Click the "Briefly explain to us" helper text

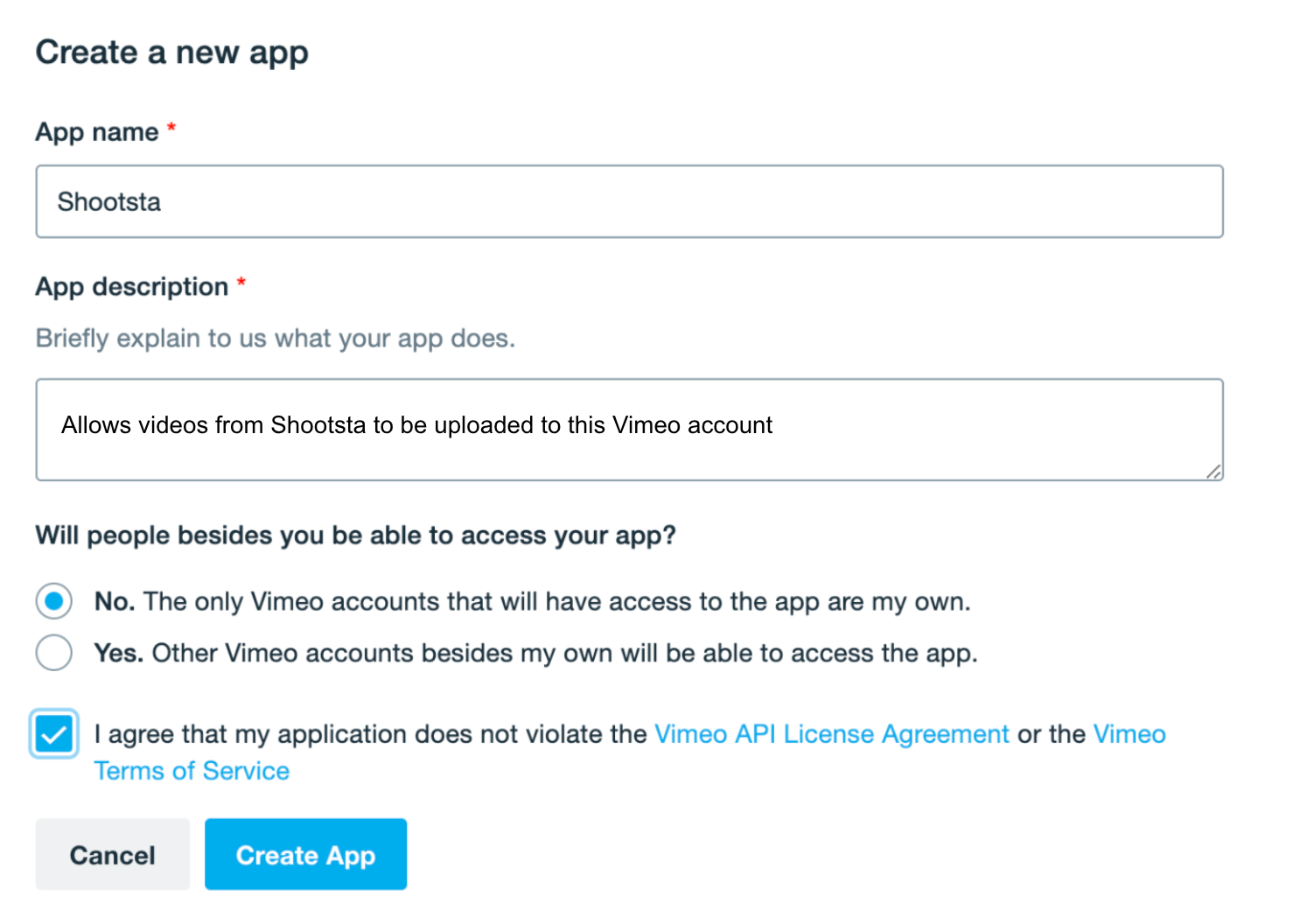275,339
